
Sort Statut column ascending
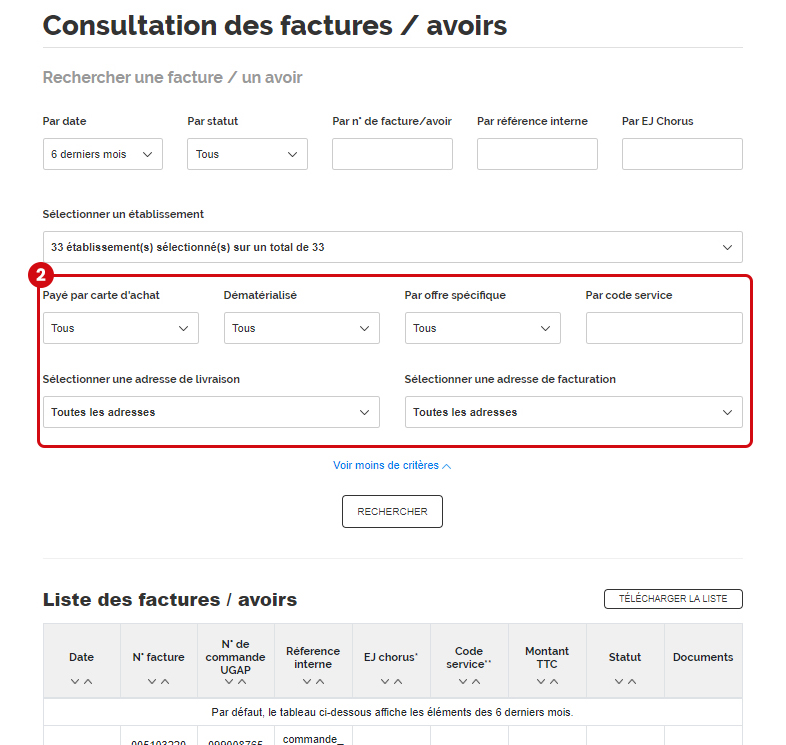pyautogui.click(x=632, y=682)
